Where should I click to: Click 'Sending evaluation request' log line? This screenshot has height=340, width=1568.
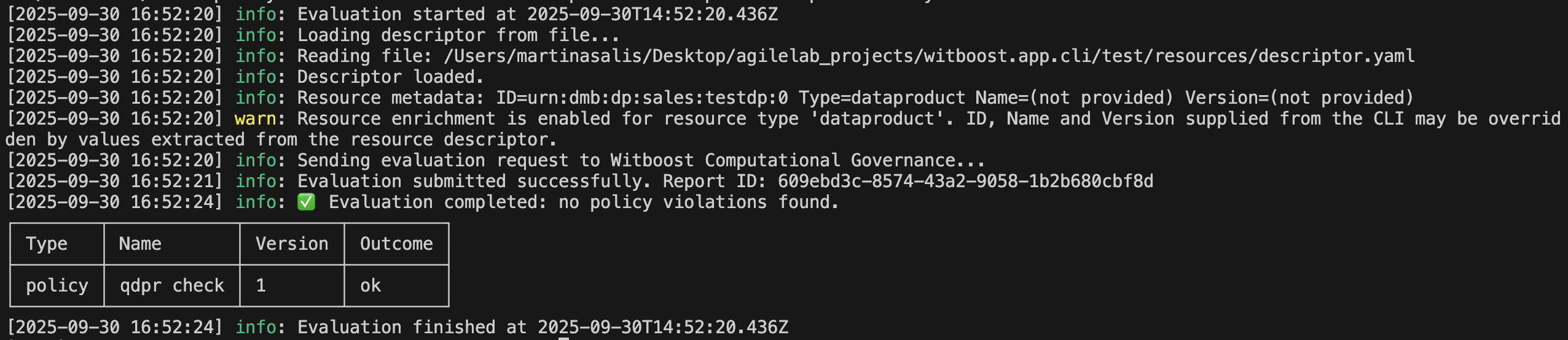(x=641, y=160)
